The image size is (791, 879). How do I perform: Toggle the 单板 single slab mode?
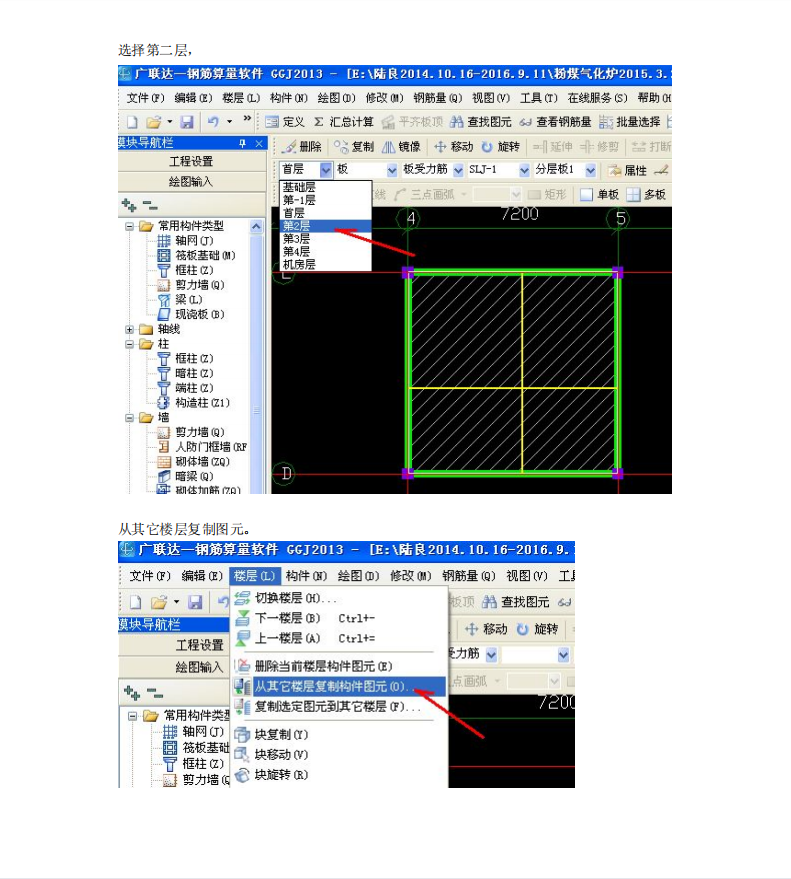point(586,195)
